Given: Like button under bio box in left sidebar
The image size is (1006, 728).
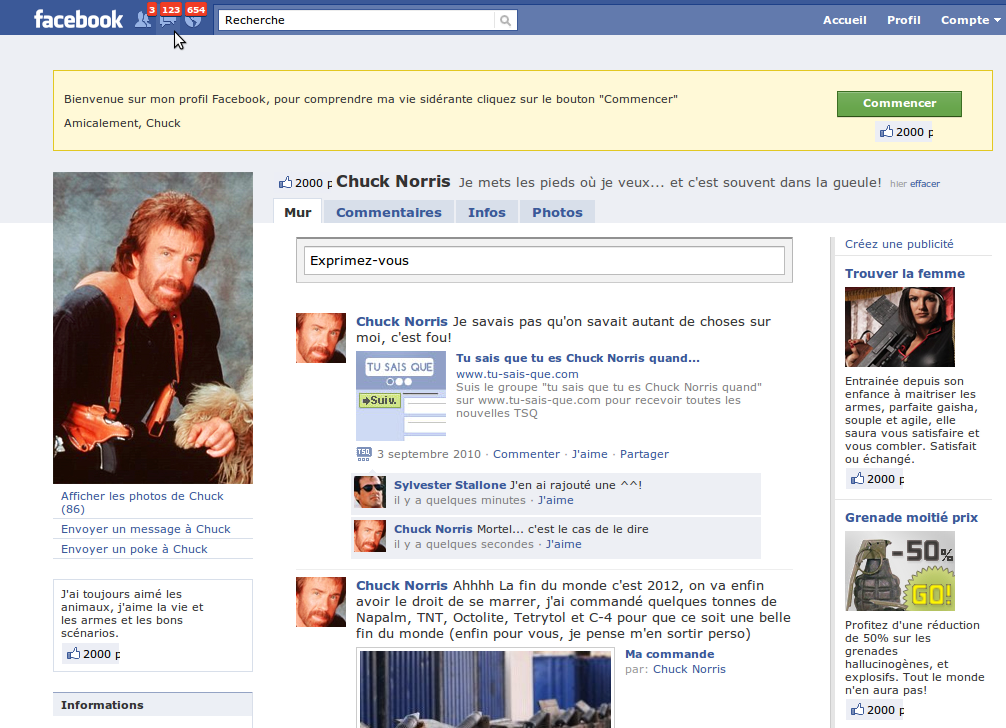Looking at the screenshot, I should [92, 654].
